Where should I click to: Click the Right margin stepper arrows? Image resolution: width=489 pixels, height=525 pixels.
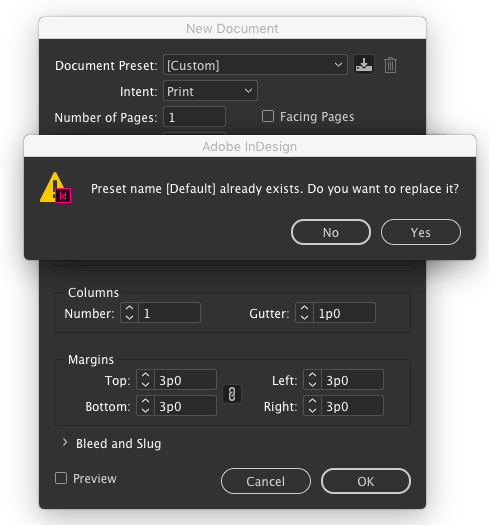[x=312, y=406]
